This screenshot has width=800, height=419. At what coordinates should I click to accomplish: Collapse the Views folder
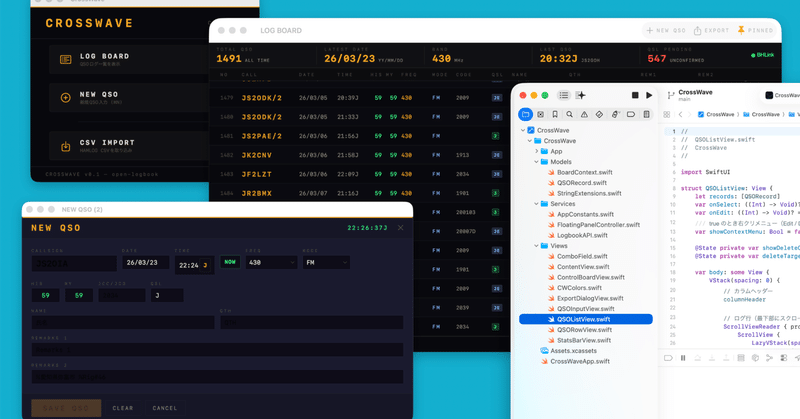tap(537, 245)
